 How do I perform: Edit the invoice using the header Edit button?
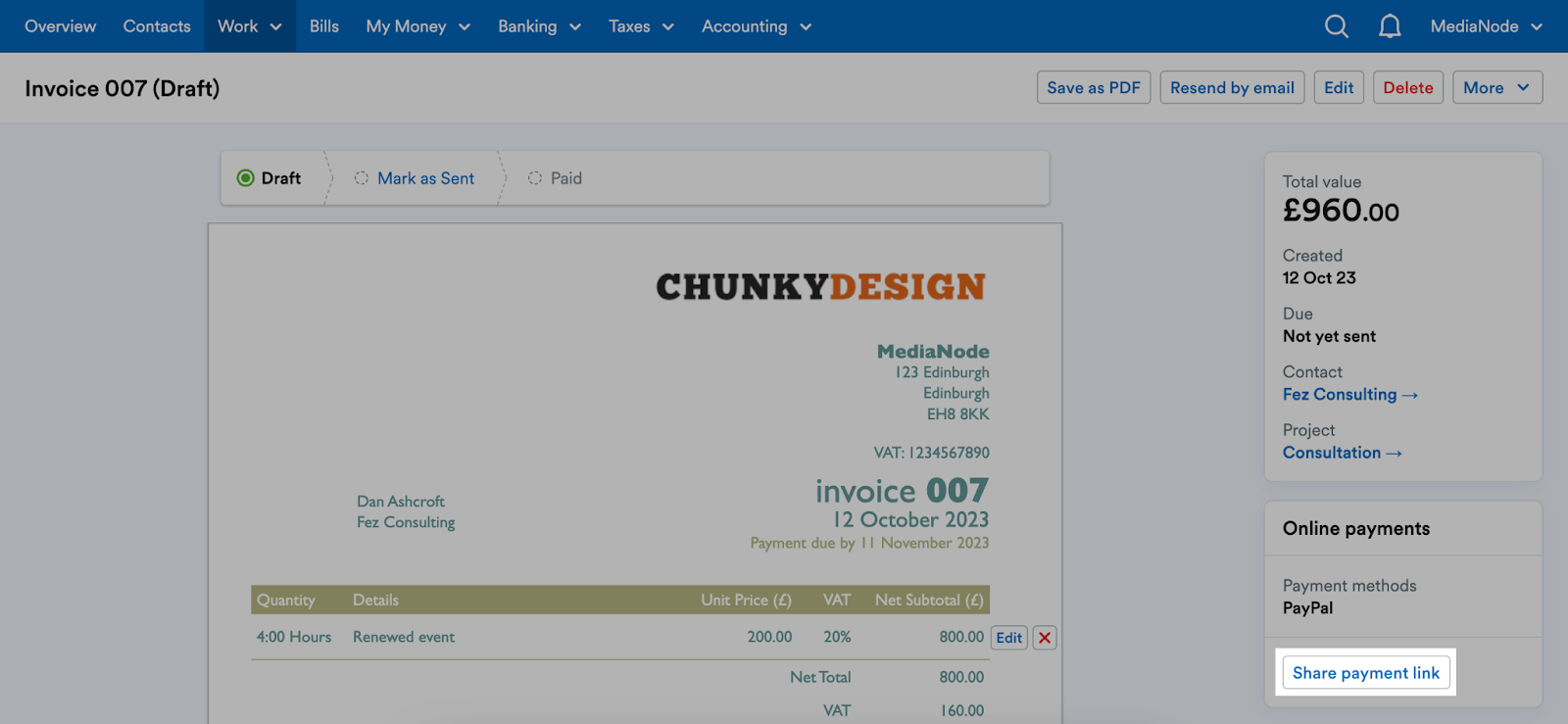[1339, 87]
